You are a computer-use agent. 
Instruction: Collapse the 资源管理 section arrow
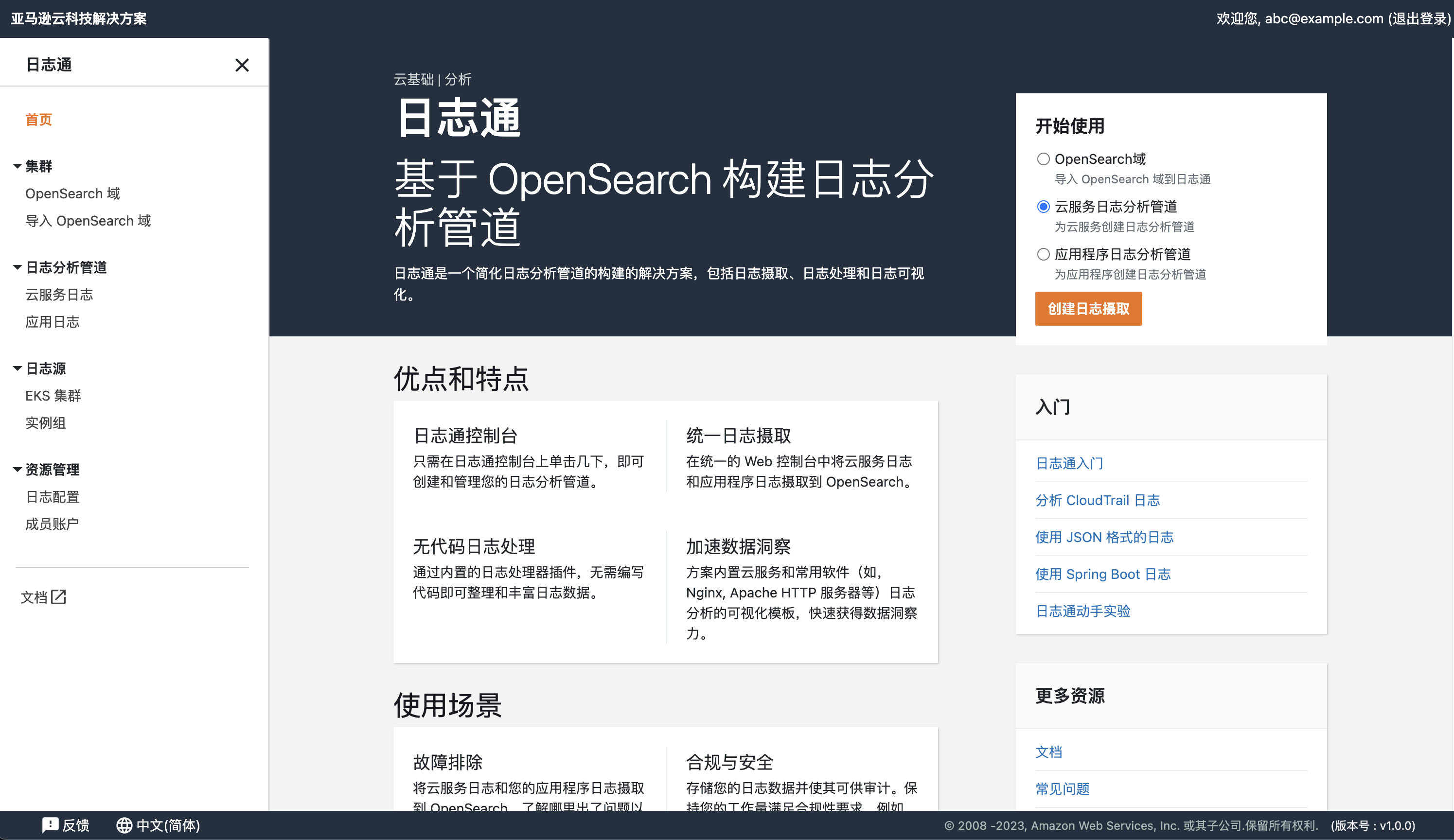18,470
